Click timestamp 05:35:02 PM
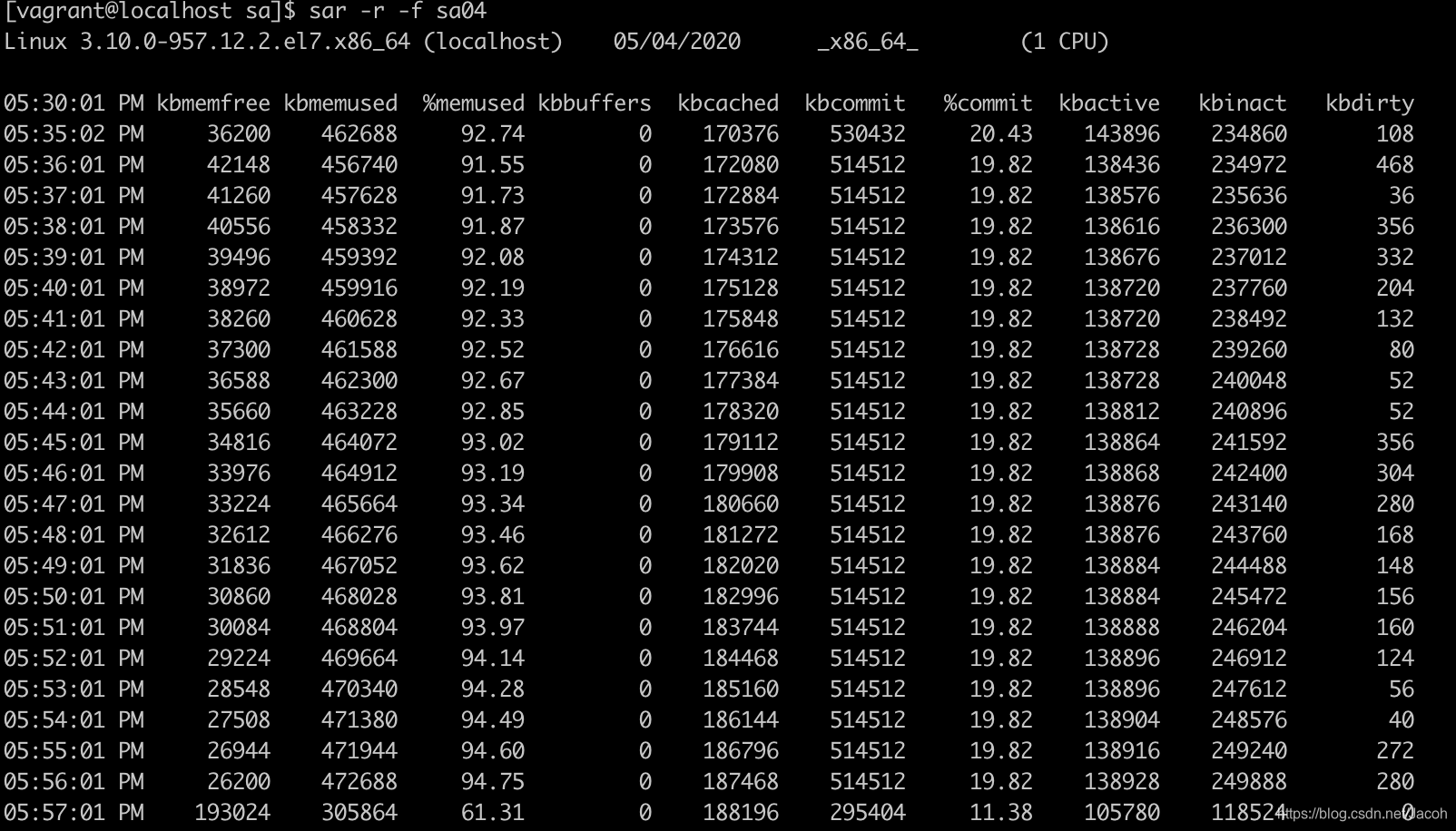 click(x=74, y=134)
